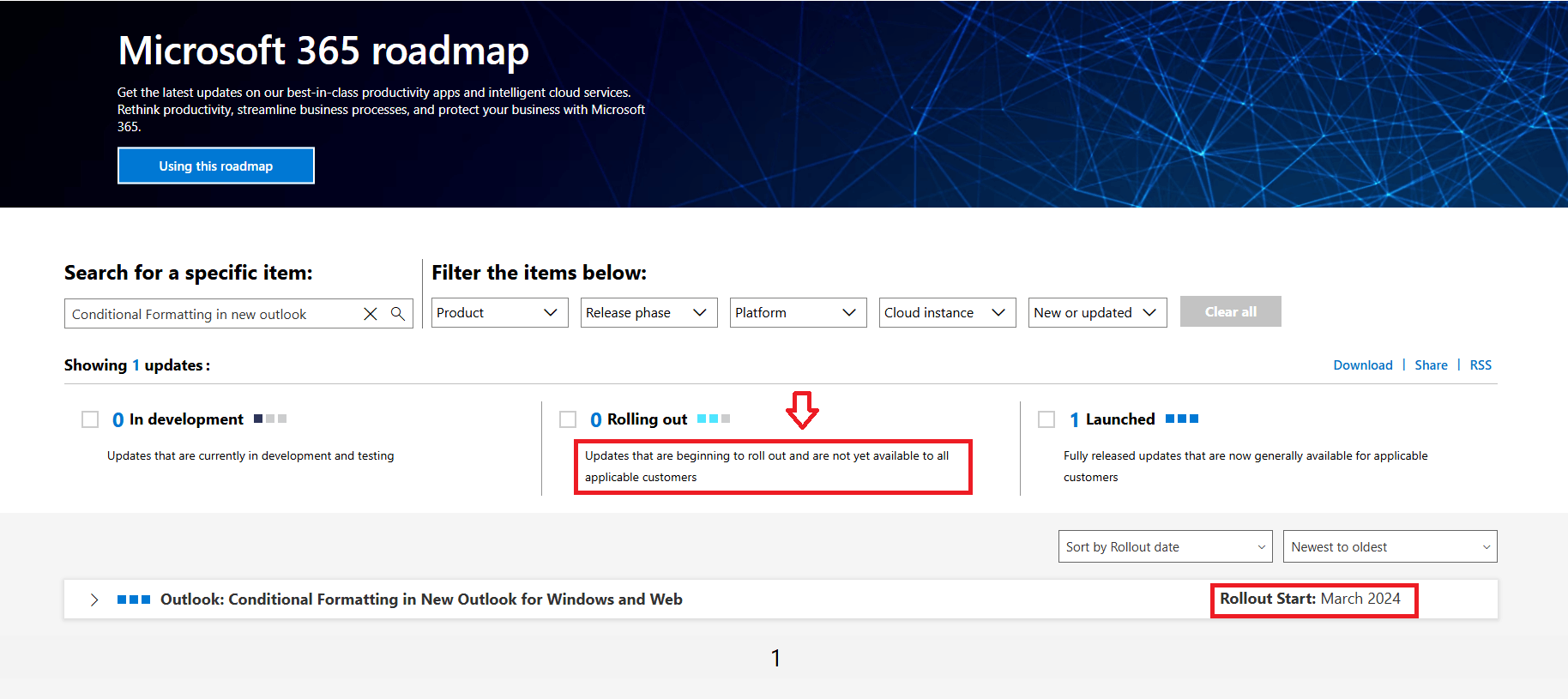
Task: Click the Using this roadmap button
Action: [x=216, y=166]
